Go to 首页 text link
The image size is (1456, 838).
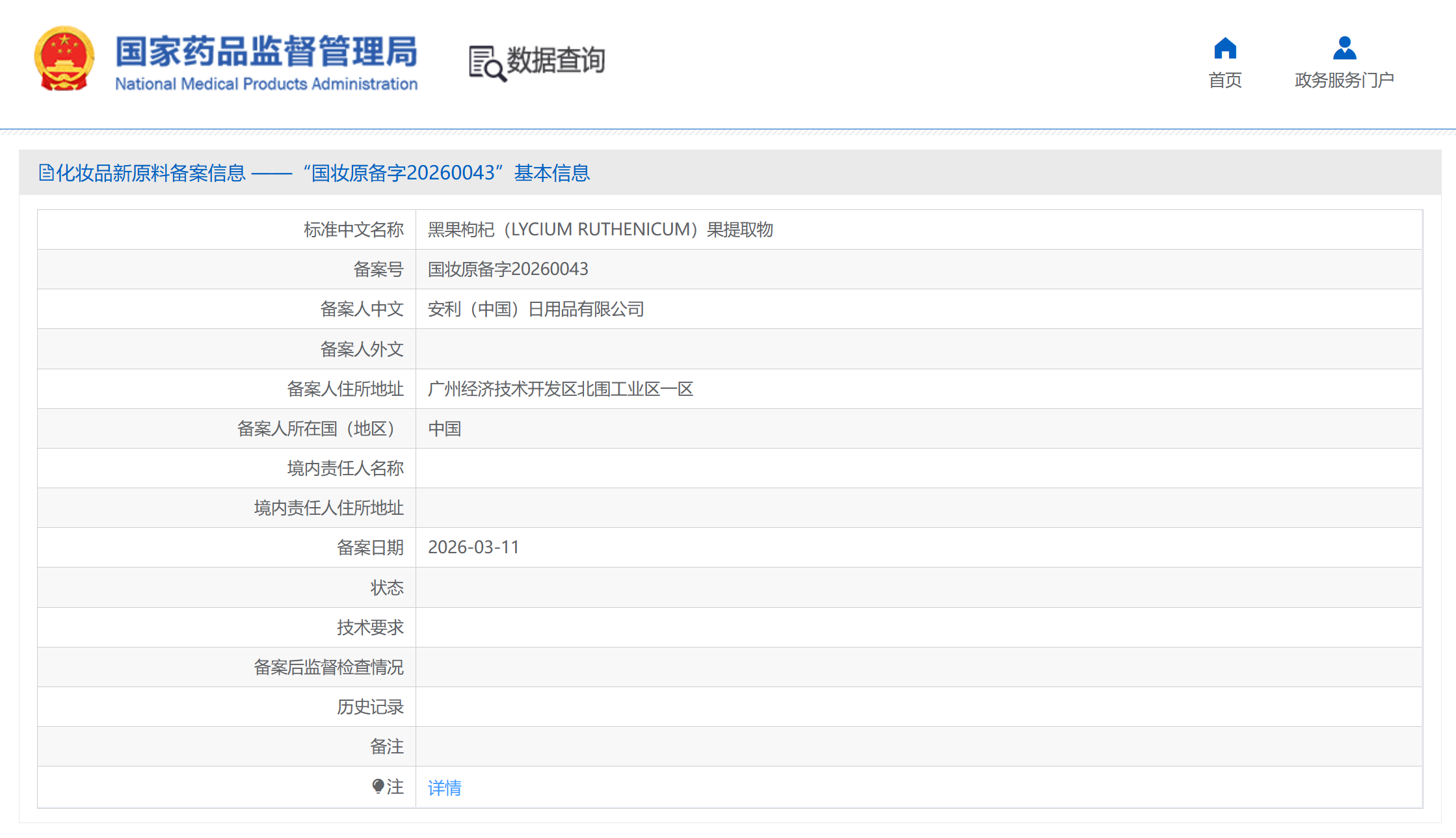coord(1224,80)
